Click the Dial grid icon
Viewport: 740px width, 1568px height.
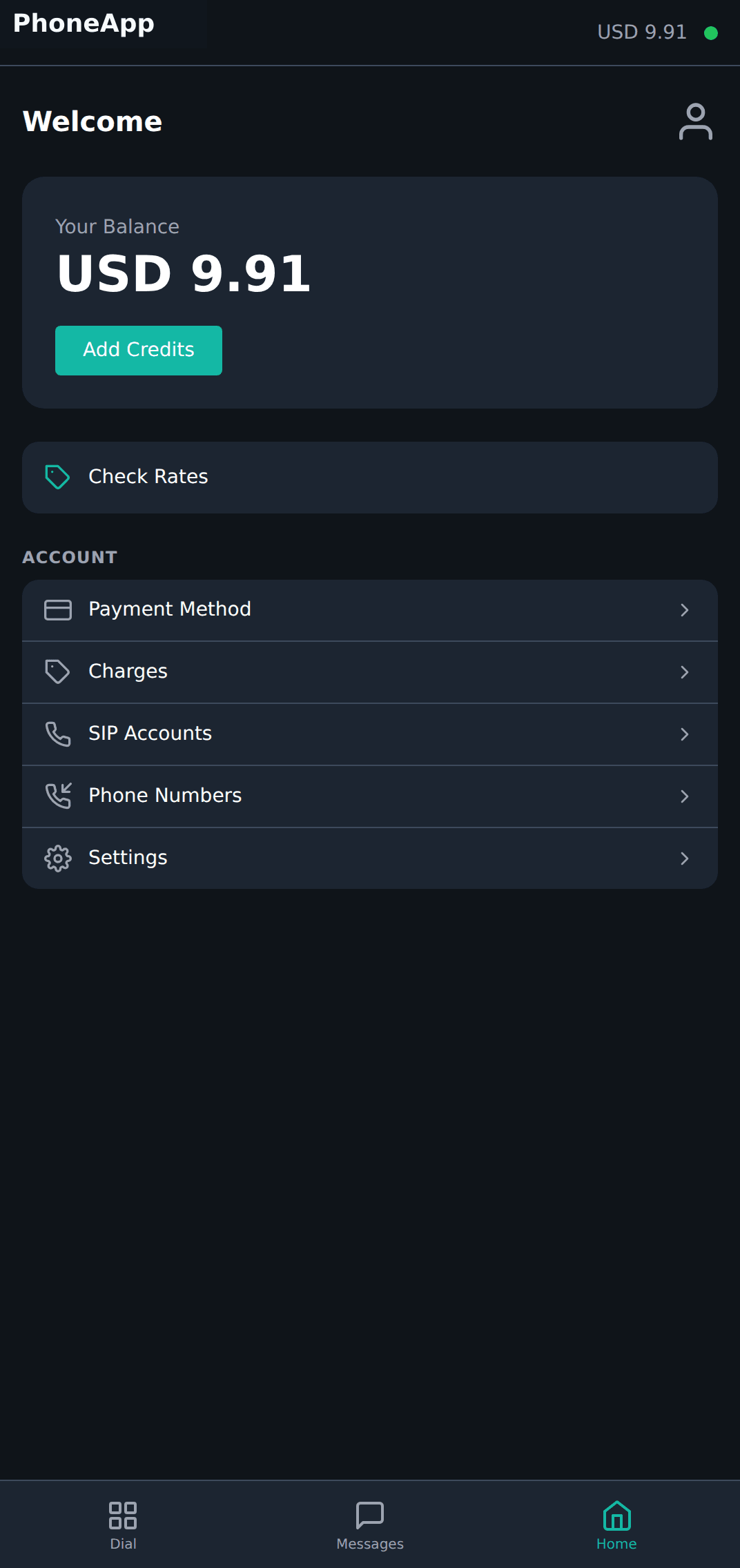click(123, 1515)
